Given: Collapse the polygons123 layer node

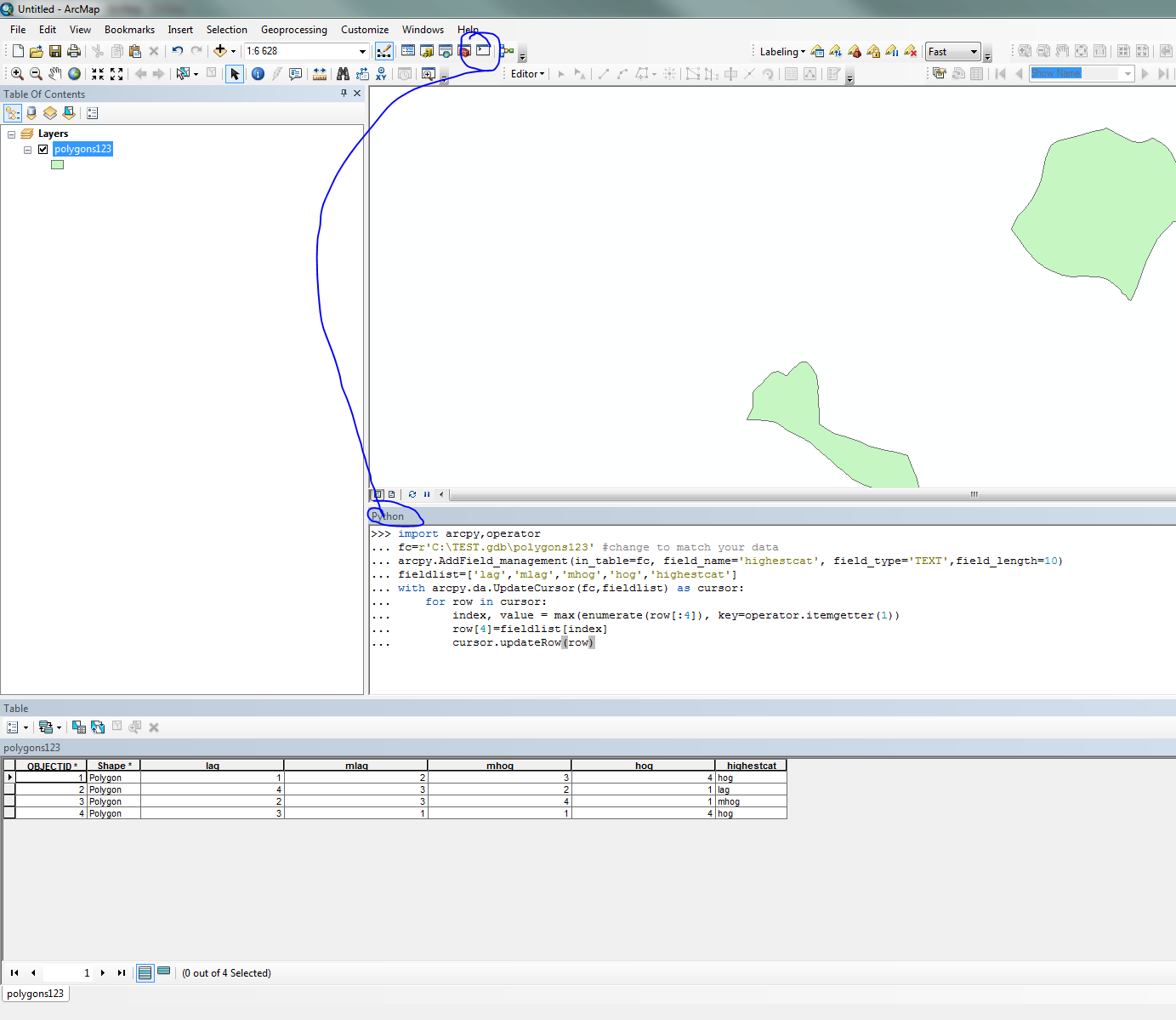Looking at the screenshot, I should [27, 150].
